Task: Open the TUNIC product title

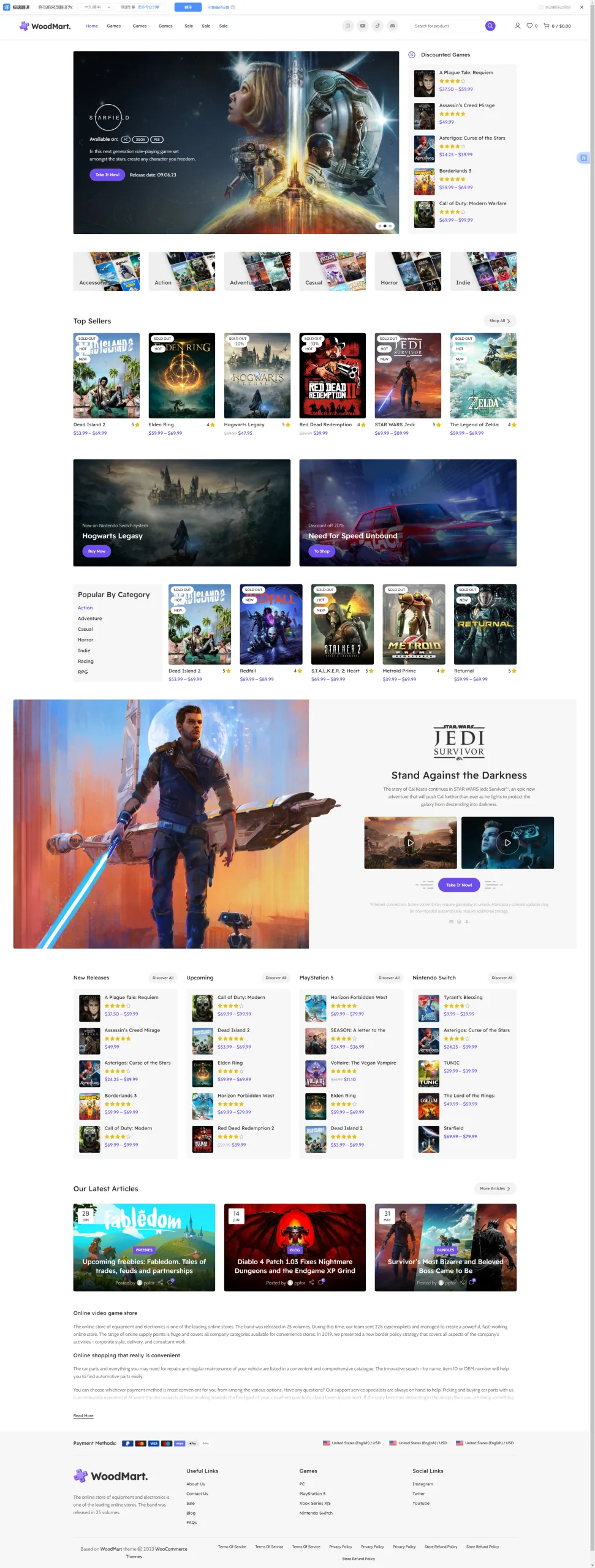Action: click(452, 1063)
